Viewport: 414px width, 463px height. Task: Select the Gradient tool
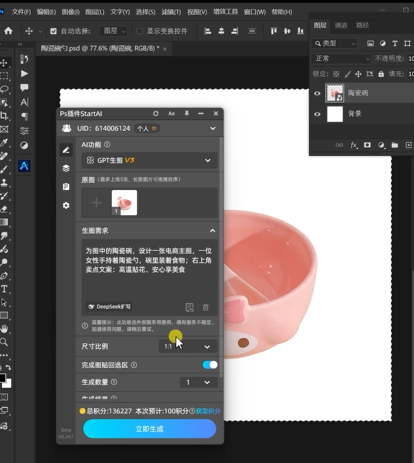tap(4, 222)
